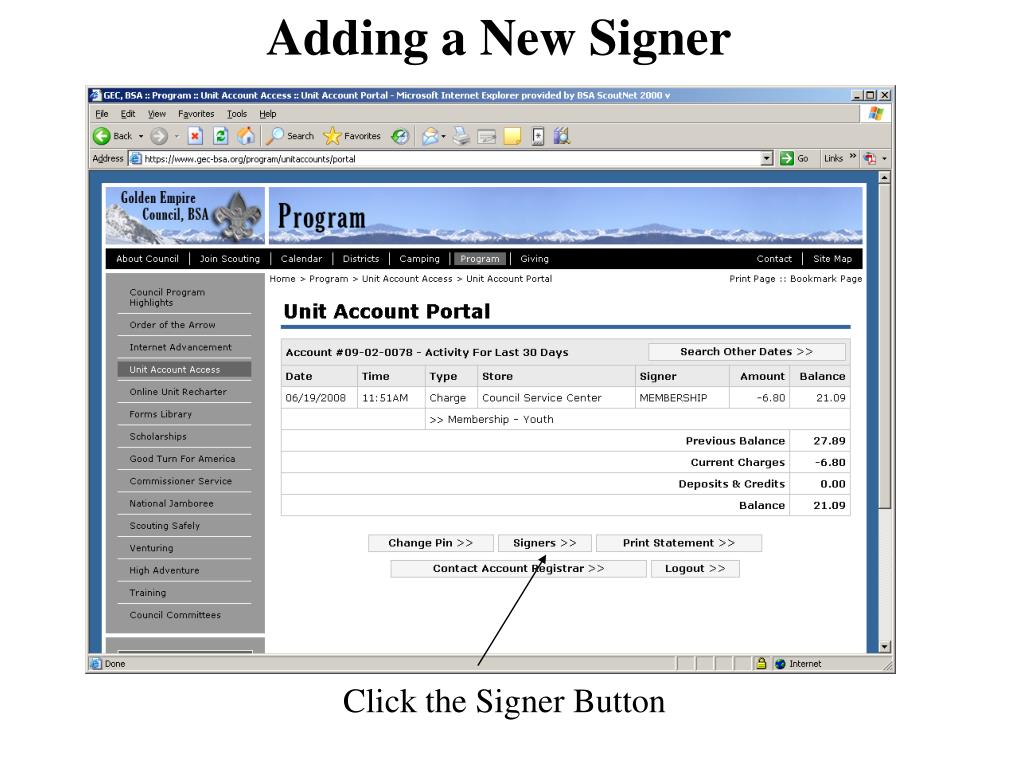Open the Favorites menu
Image resolution: width=1024 pixels, height=768 pixels.
click(x=196, y=114)
